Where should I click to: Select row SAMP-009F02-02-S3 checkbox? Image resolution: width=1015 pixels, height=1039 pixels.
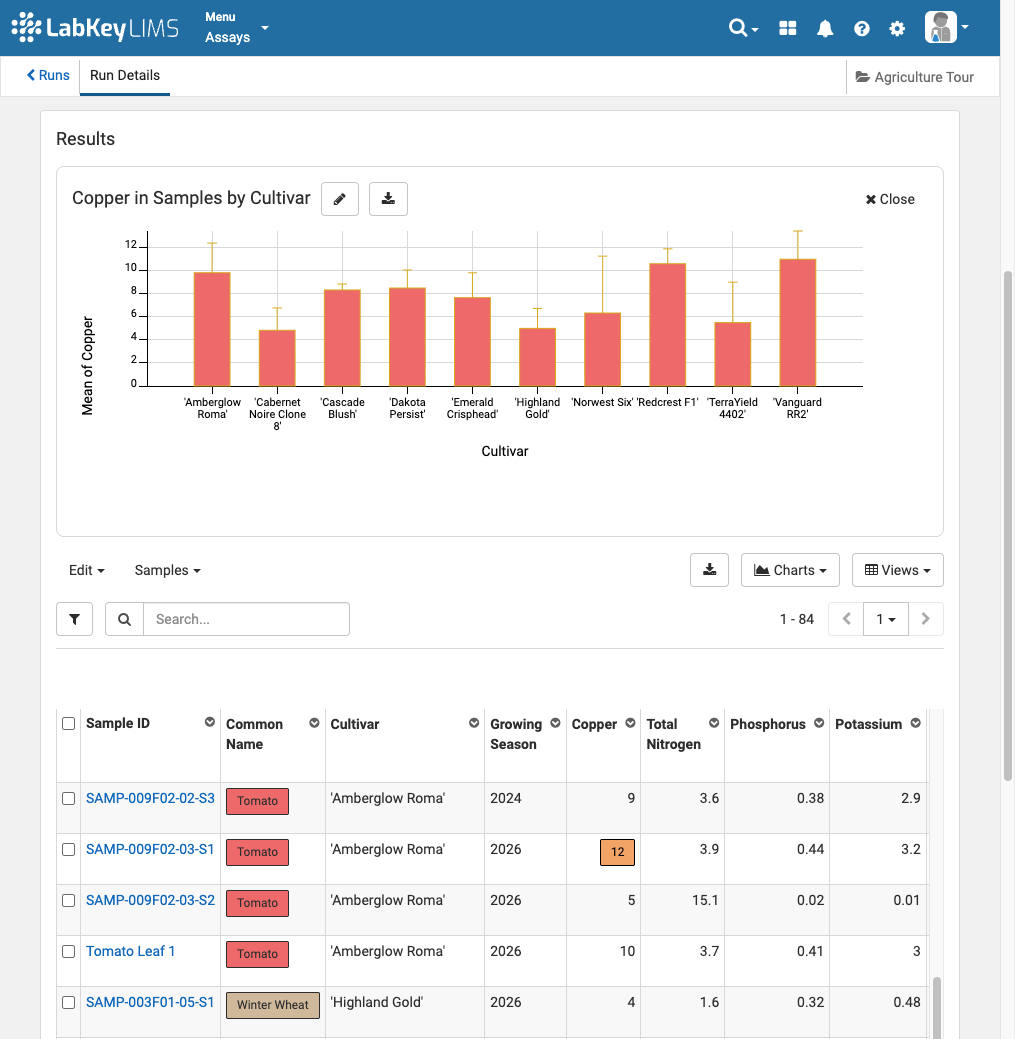[68, 798]
